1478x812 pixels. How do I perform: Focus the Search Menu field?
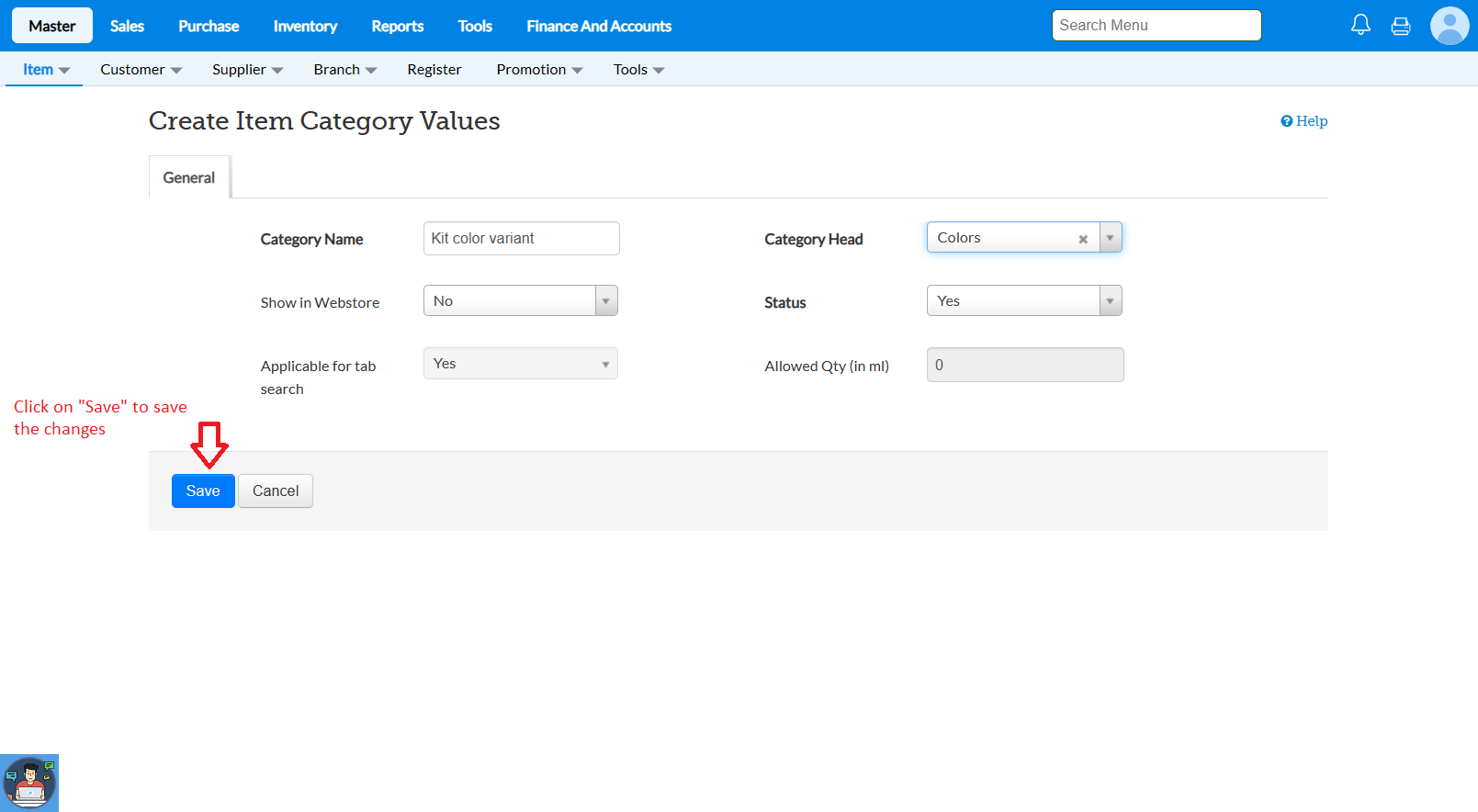[x=1156, y=26]
